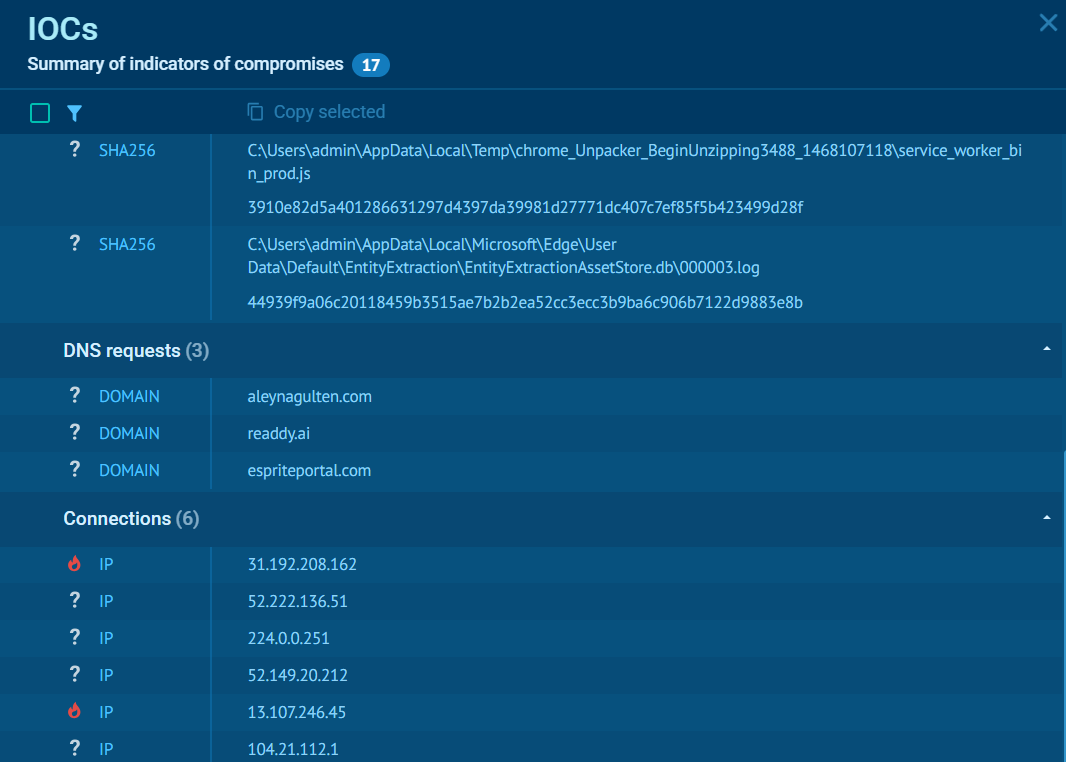Collapse the DNS requests section
1066x762 pixels.
point(1046,349)
